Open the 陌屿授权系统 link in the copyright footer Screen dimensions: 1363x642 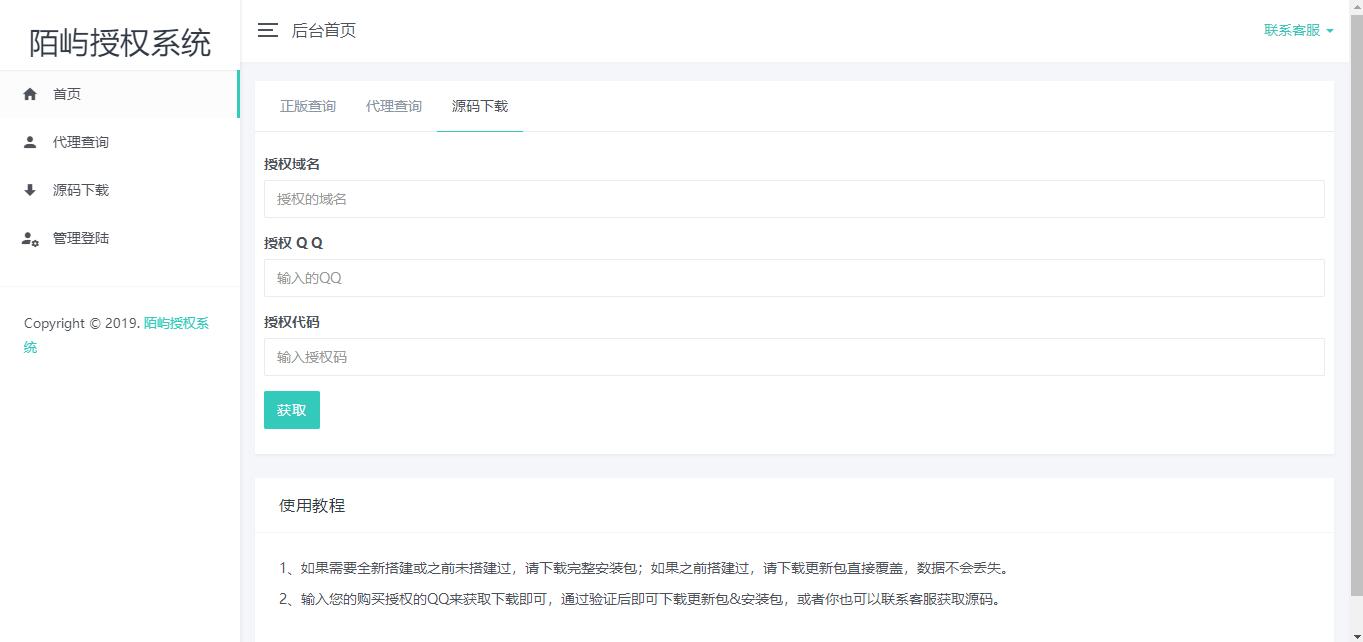(176, 323)
